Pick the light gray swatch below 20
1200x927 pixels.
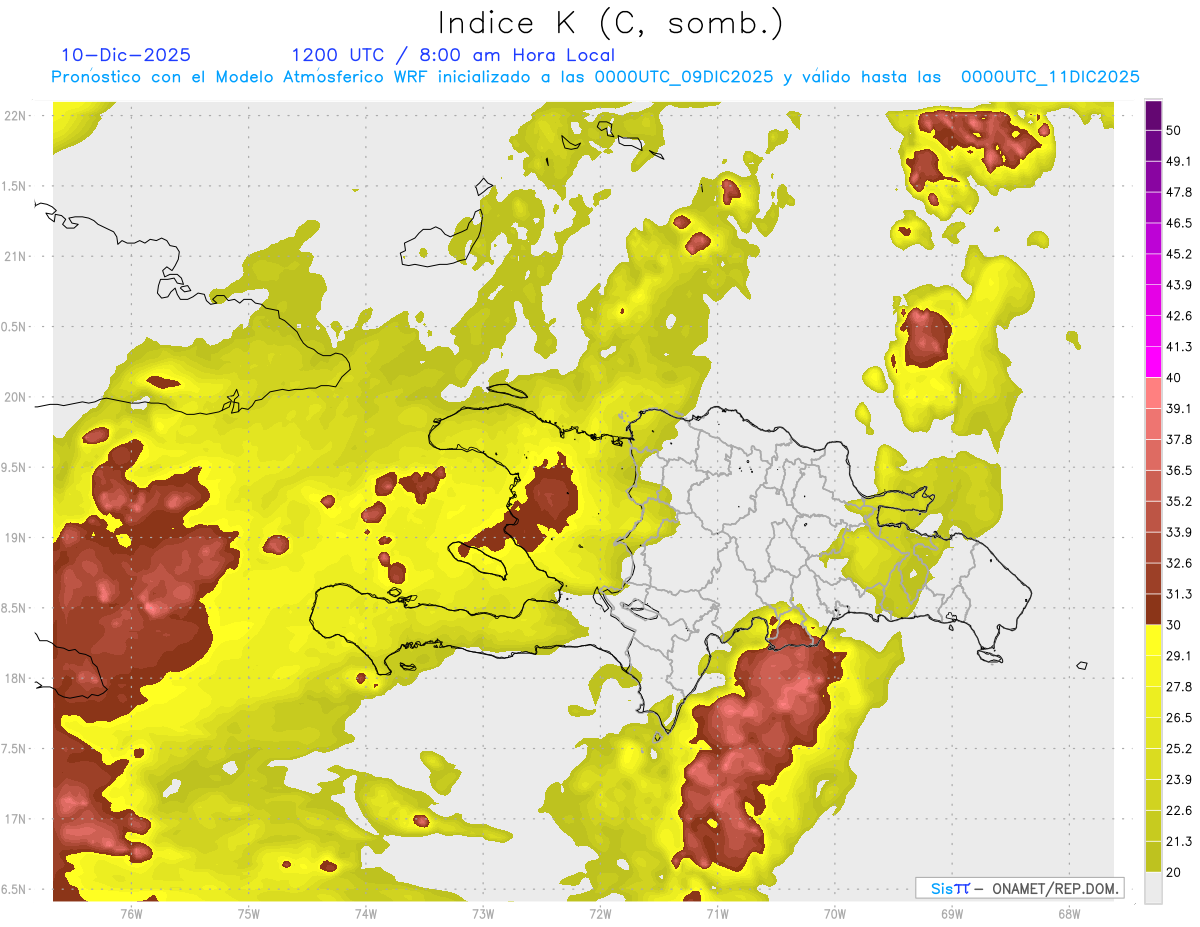1153,888
